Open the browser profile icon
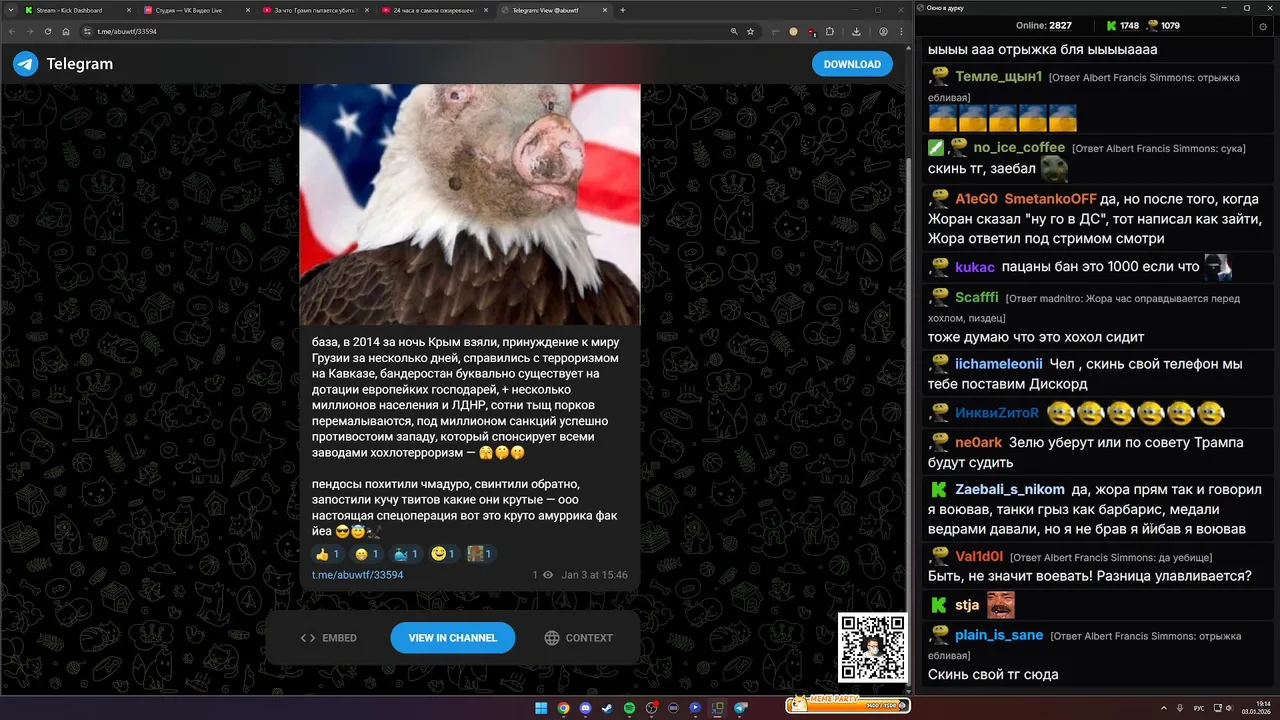Viewport: 1280px width, 720px height. point(883,31)
